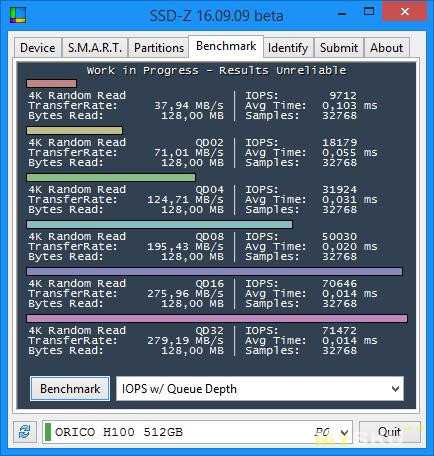Open the Device tab

[x=38, y=48]
